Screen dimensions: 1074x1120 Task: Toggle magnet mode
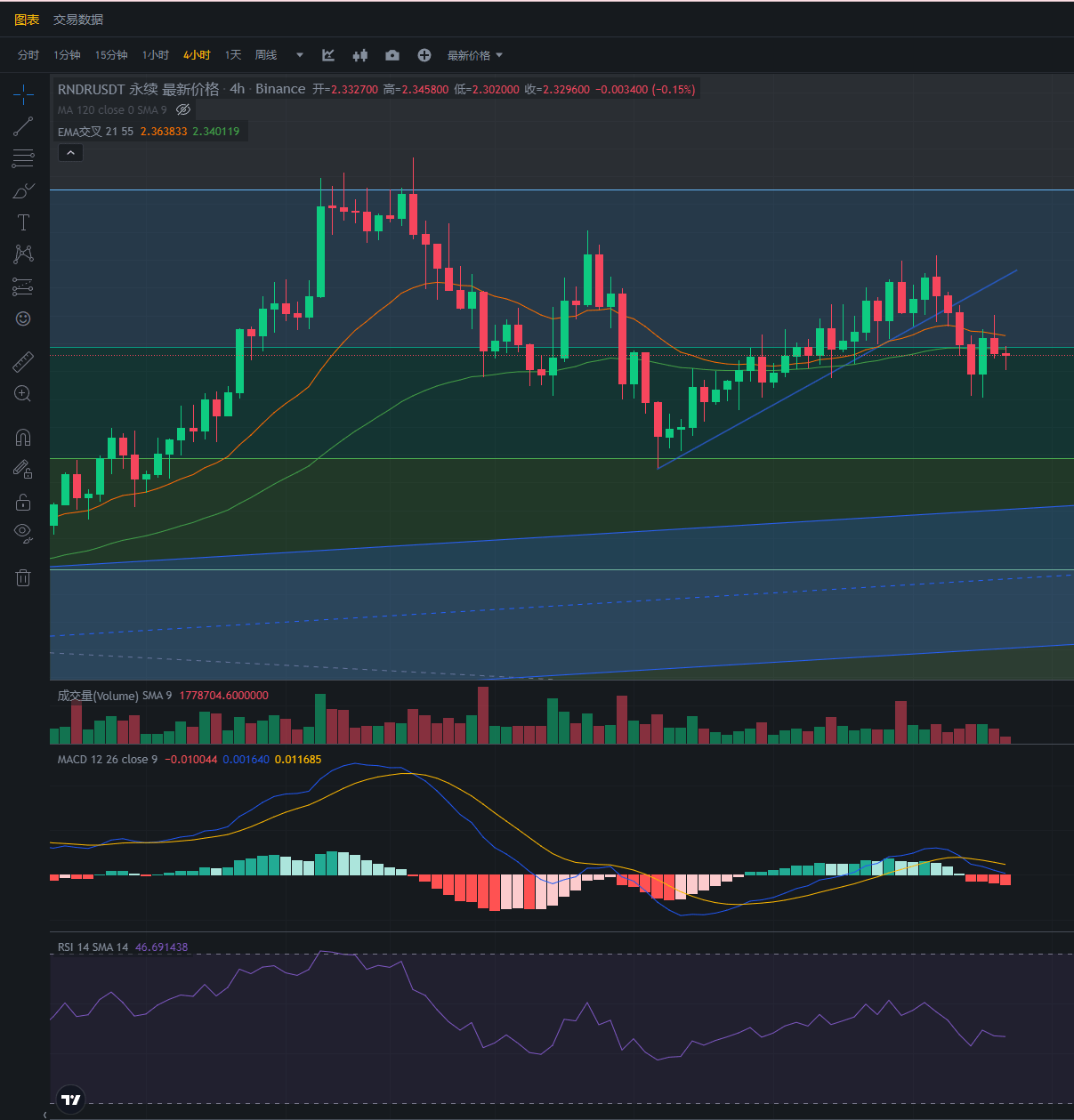tap(23, 437)
